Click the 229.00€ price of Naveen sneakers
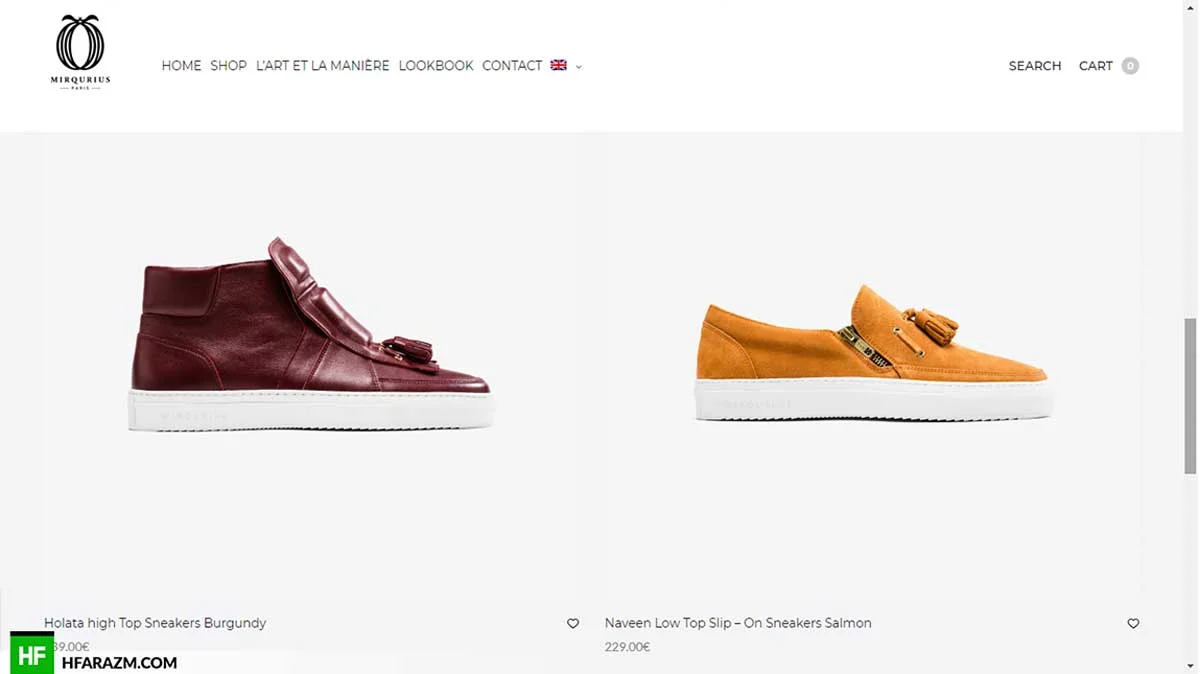Screen dimensions: 1200x674 click(627, 647)
